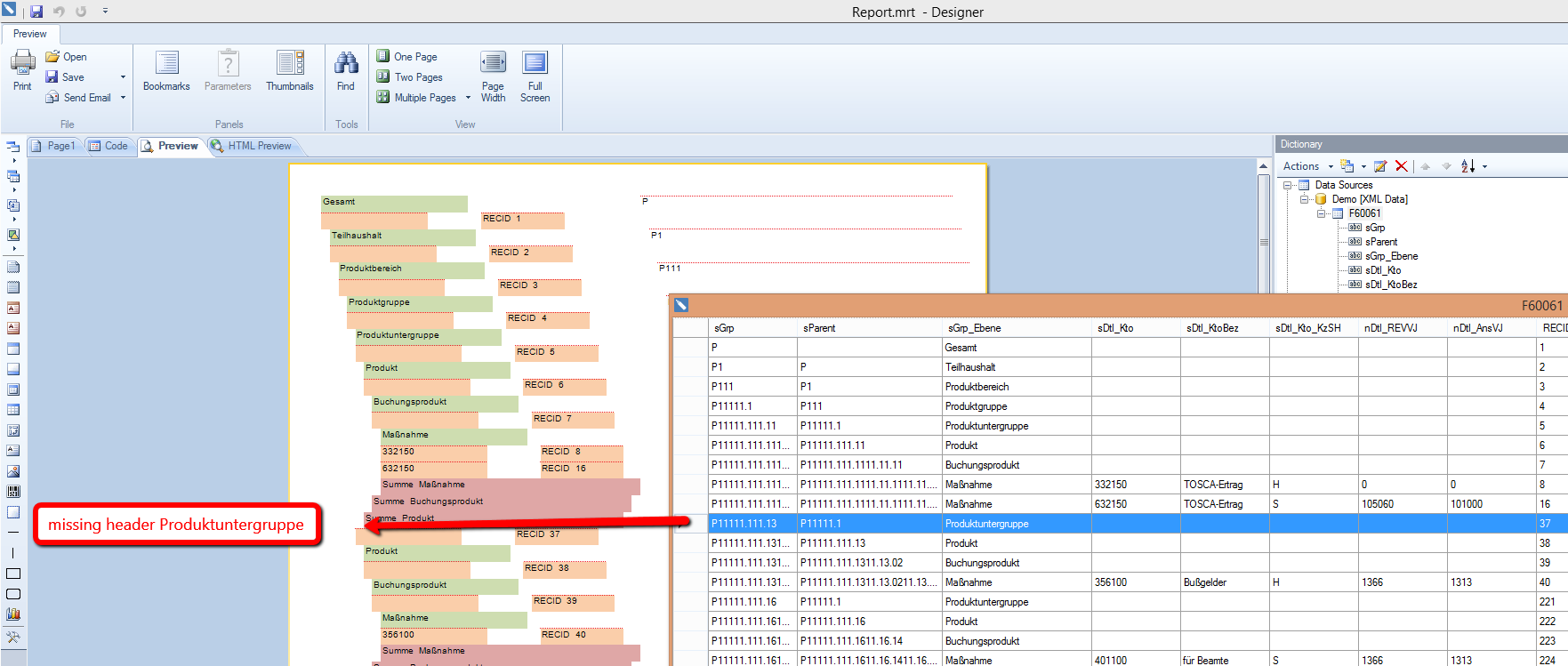Select Multiple Pages view mode

[x=416, y=98]
